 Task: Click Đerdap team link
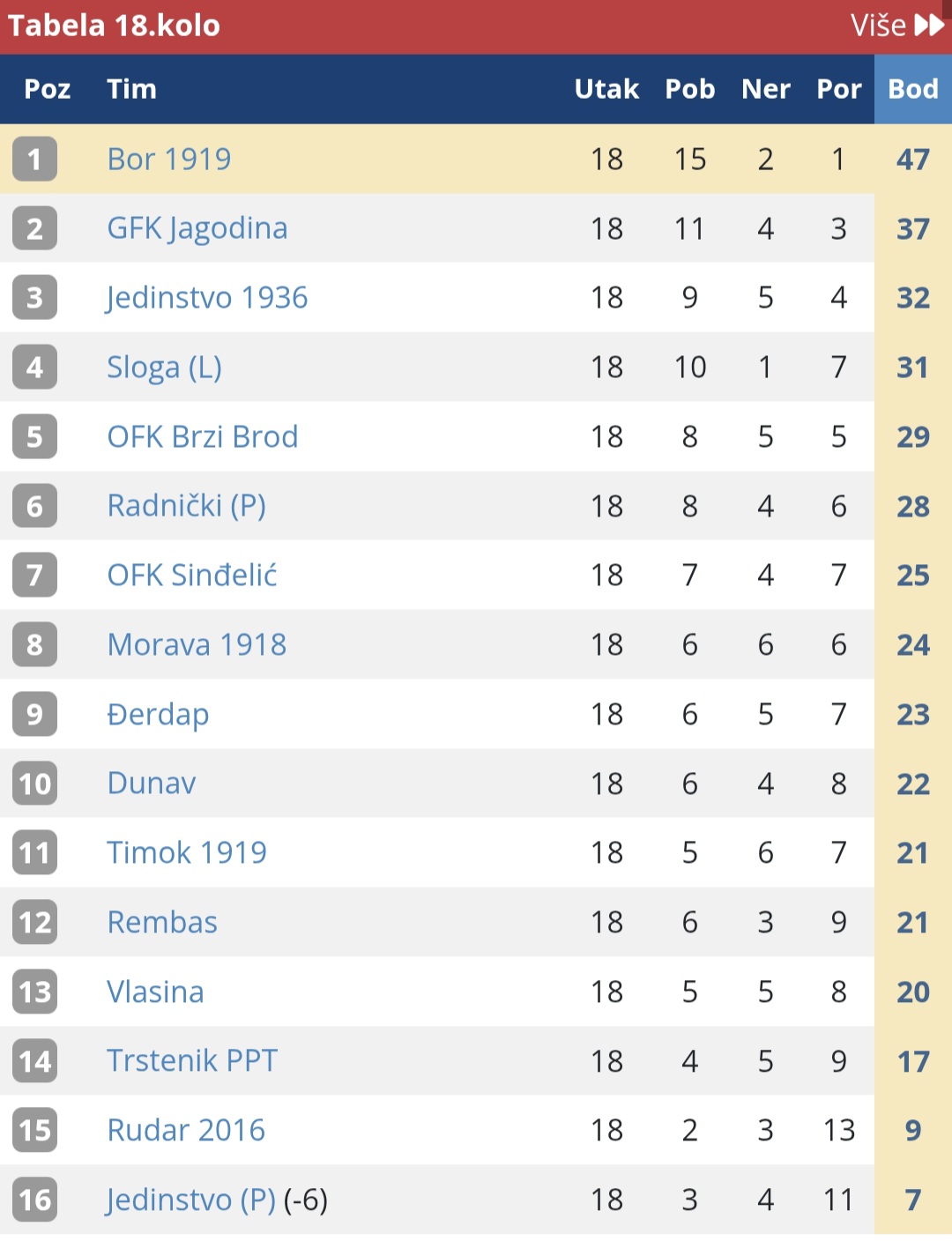point(158,715)
